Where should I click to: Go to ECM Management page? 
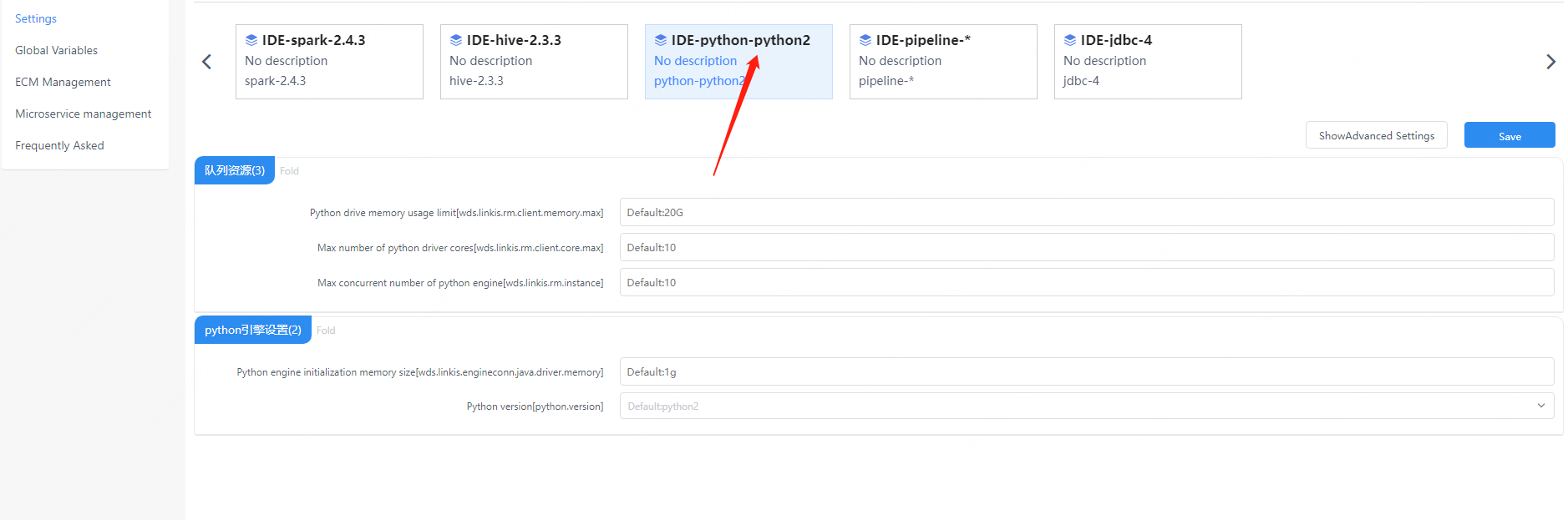(x=63, y=83)
